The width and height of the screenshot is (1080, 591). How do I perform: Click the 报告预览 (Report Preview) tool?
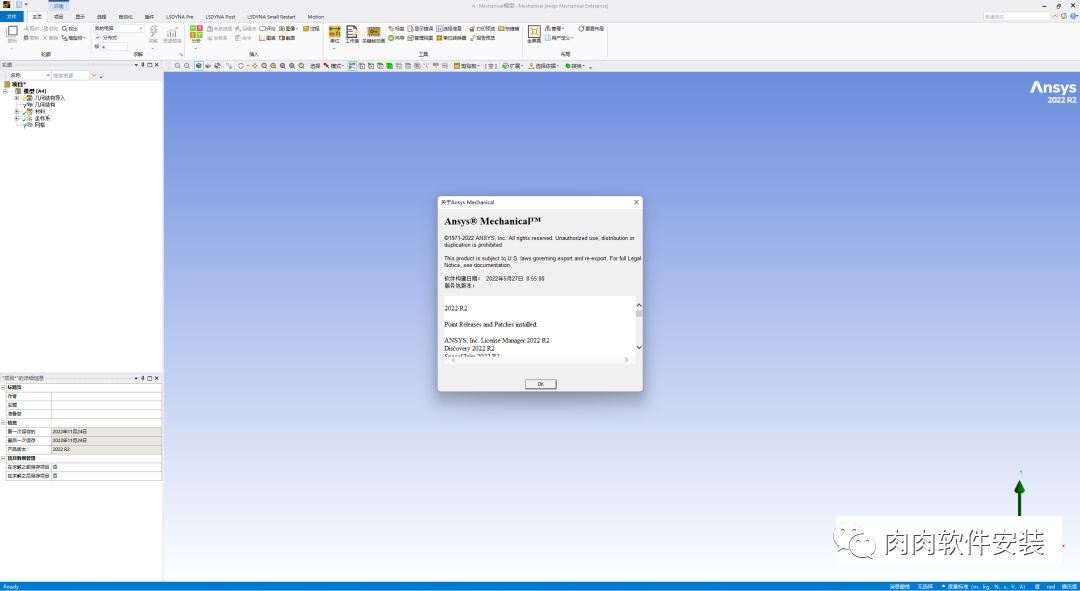pos(482,38)
